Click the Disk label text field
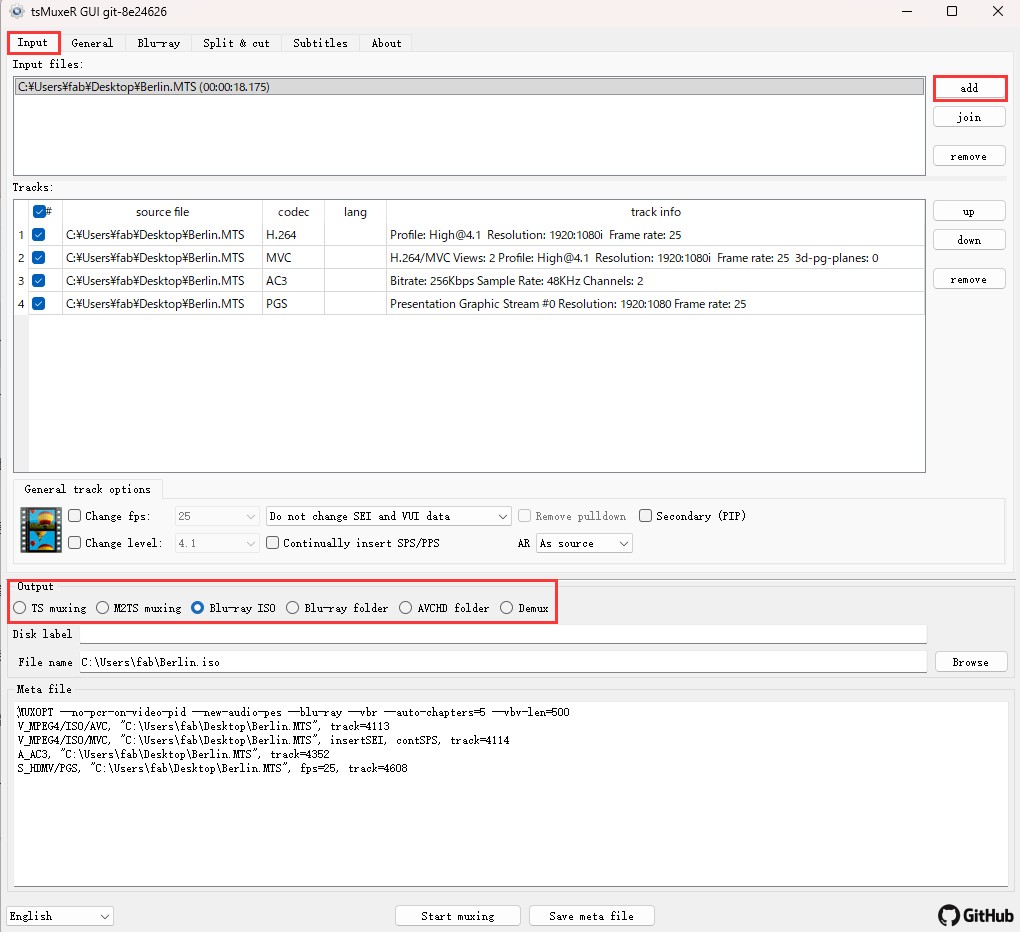The image size is (1020, 932). pos(502,634)
